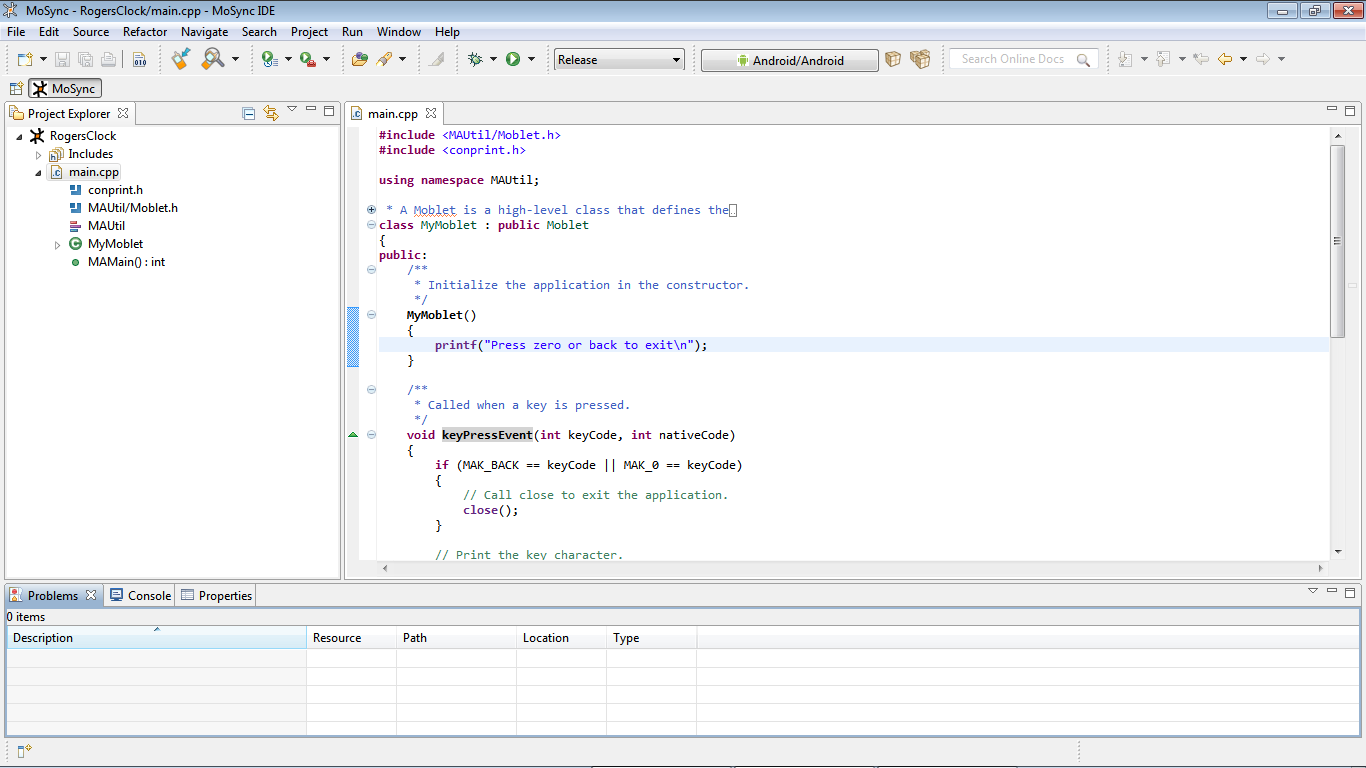
Task: Click the Back navigation yellow arrow
Action: click(1225, 59)
